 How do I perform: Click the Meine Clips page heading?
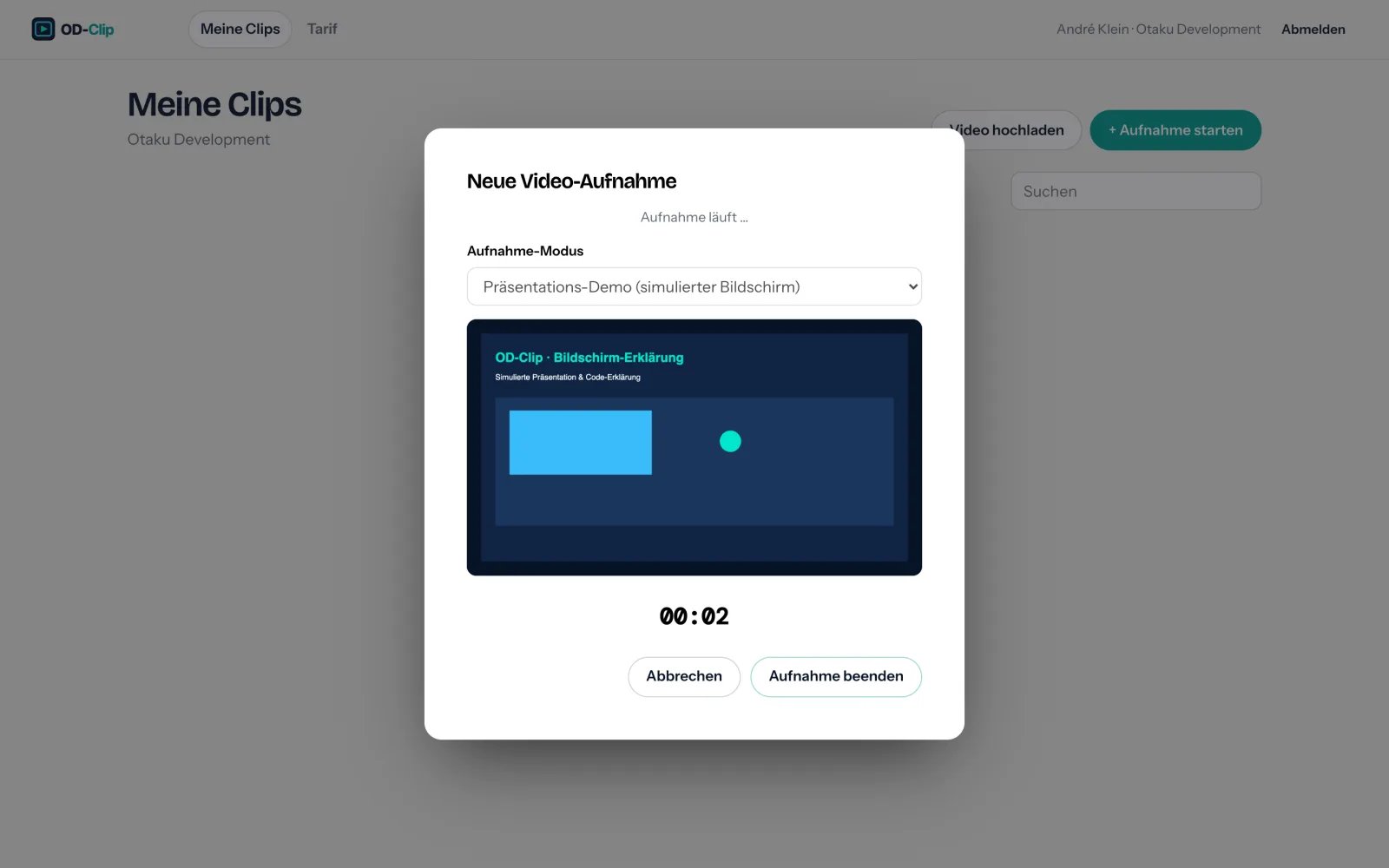pos(214,105)
